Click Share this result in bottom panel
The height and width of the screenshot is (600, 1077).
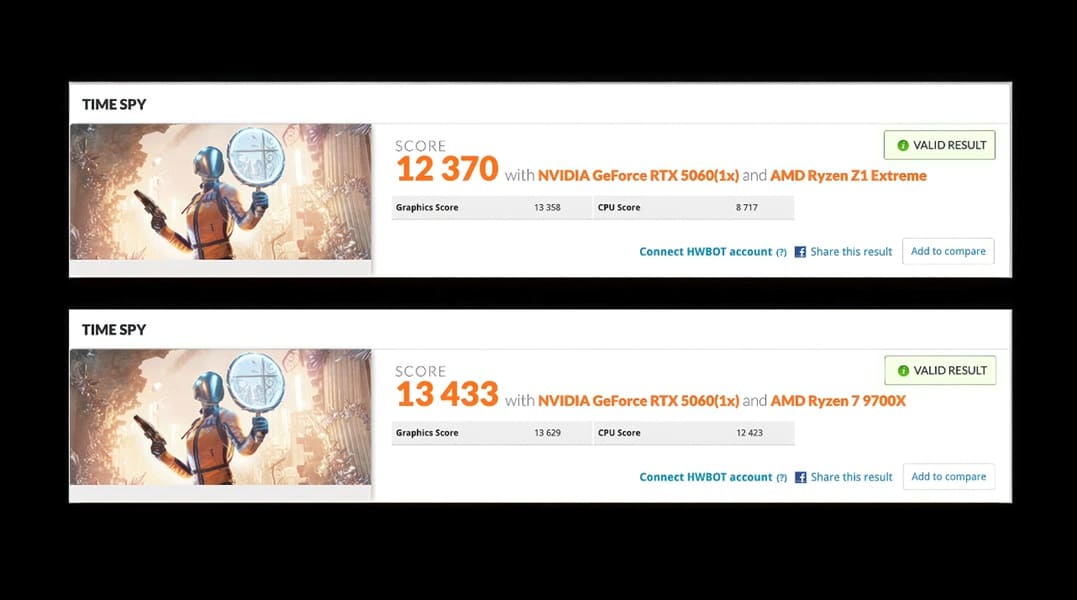click(x=851, y=477)
